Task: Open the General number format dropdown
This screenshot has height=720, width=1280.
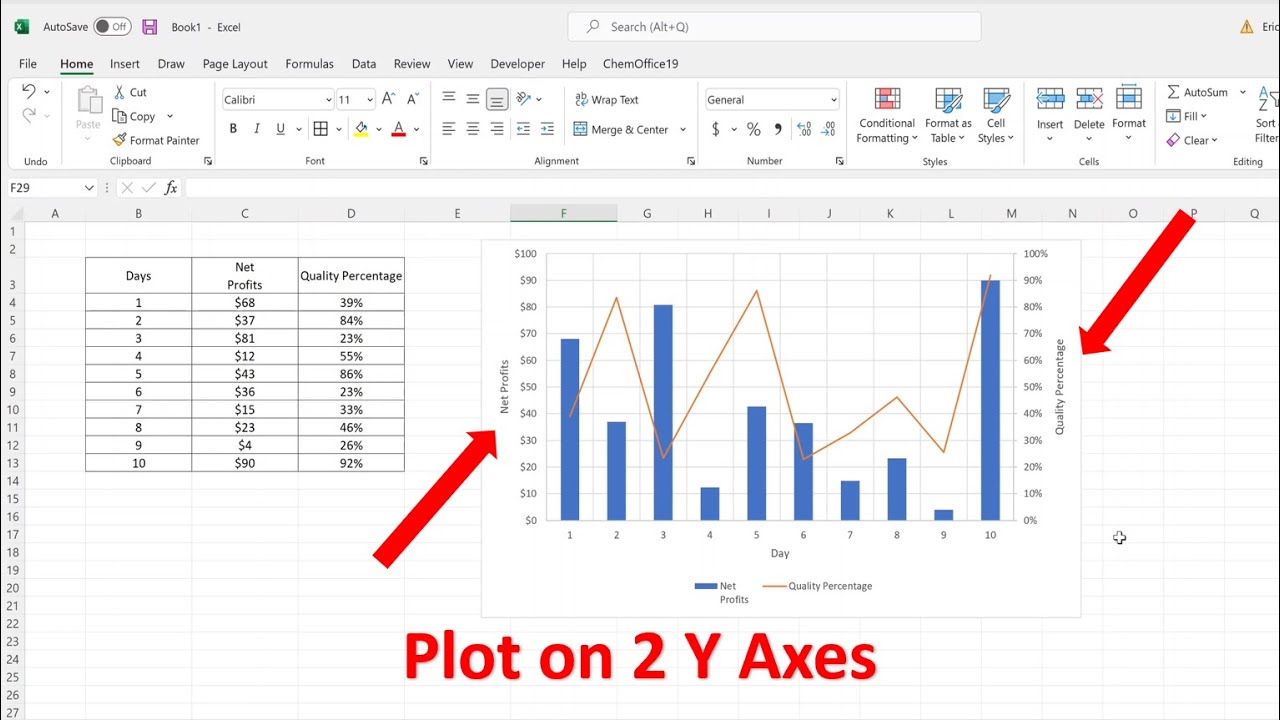Action: pos(834,99)
